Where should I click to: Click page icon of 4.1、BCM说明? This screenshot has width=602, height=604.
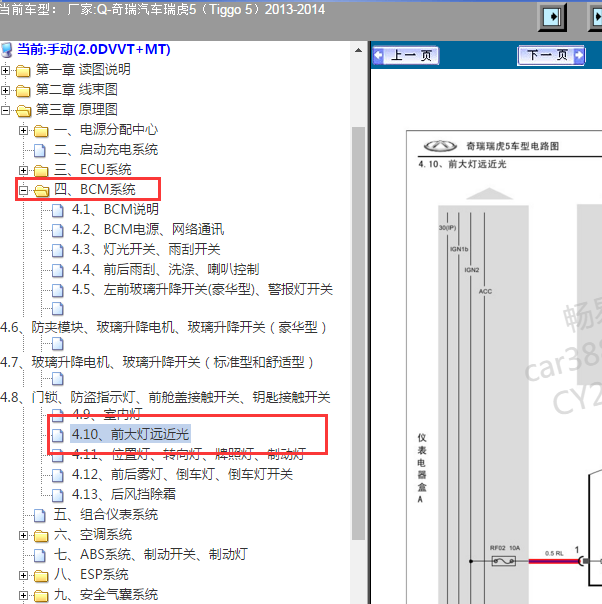[58, 210]
